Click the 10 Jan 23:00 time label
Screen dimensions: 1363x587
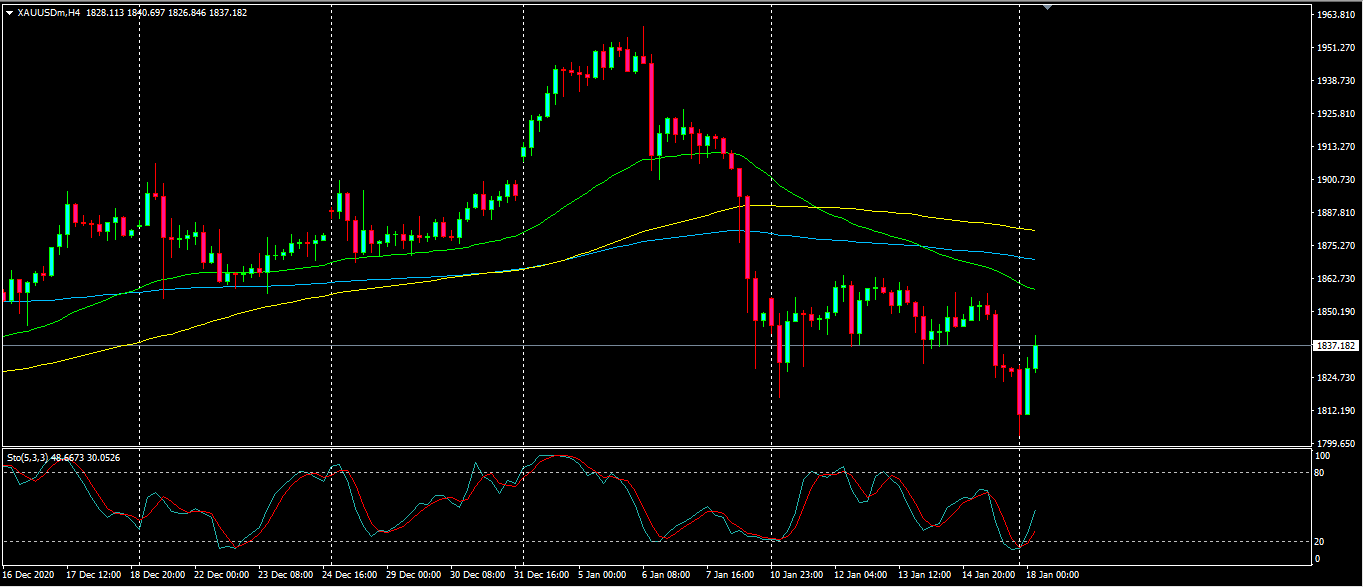[797, 575]
